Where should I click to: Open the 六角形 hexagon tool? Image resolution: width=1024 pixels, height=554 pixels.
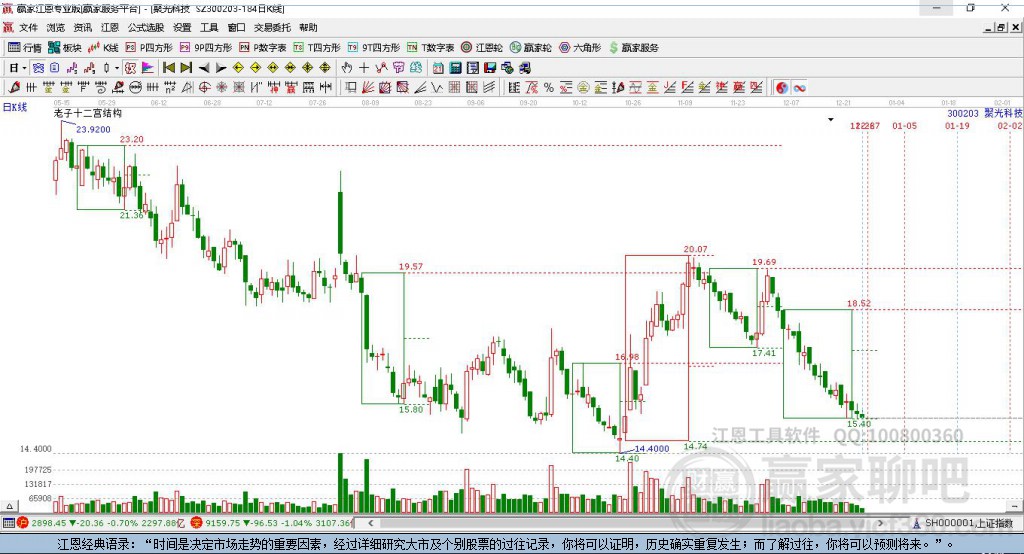[580, 48]
